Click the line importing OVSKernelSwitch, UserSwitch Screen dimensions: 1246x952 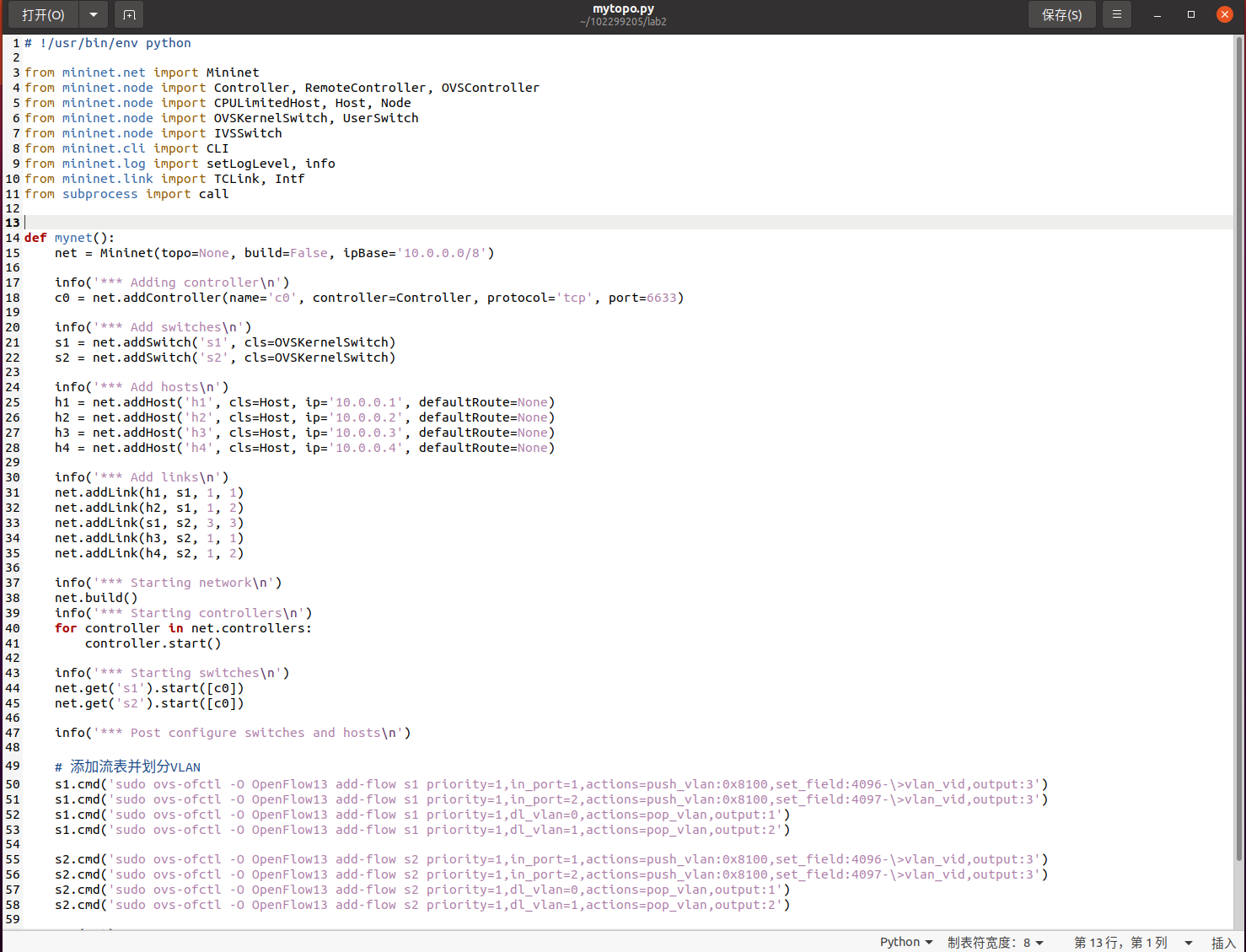point(221,118)
